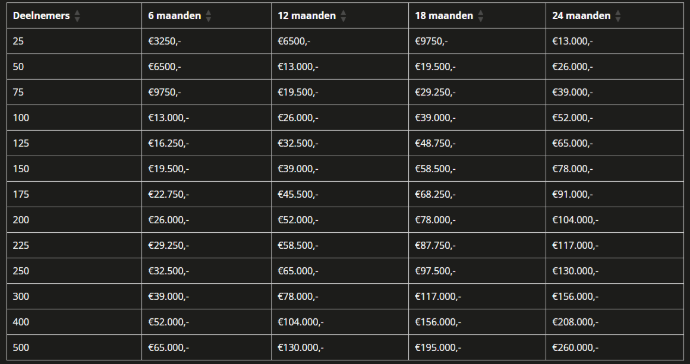Image resolution: width=690 pixels, height=364 pixels.
Task: Click the 24 maanden header label
Action: (581, 16)
